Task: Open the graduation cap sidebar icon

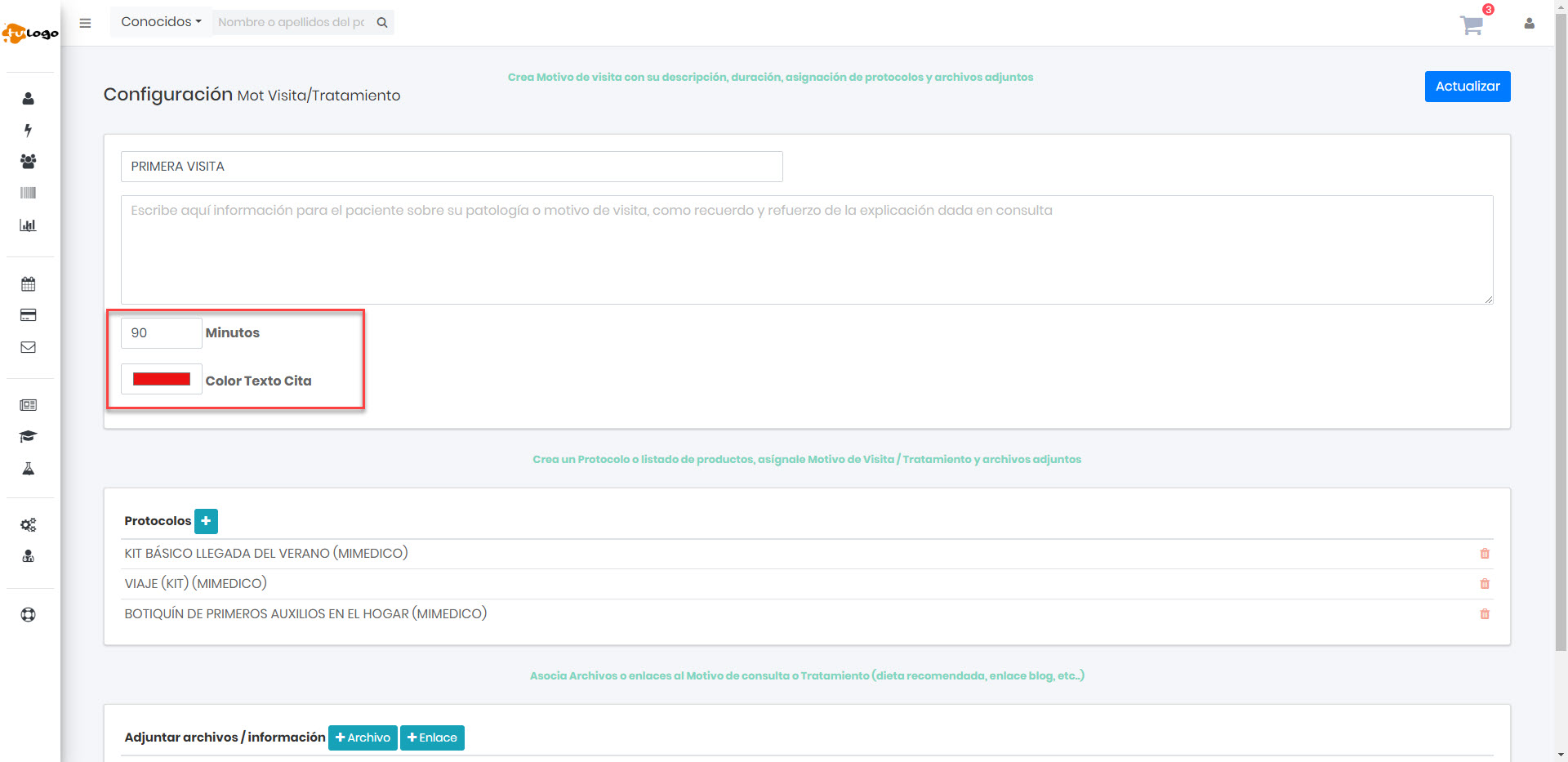Action: tap(29, 436)
